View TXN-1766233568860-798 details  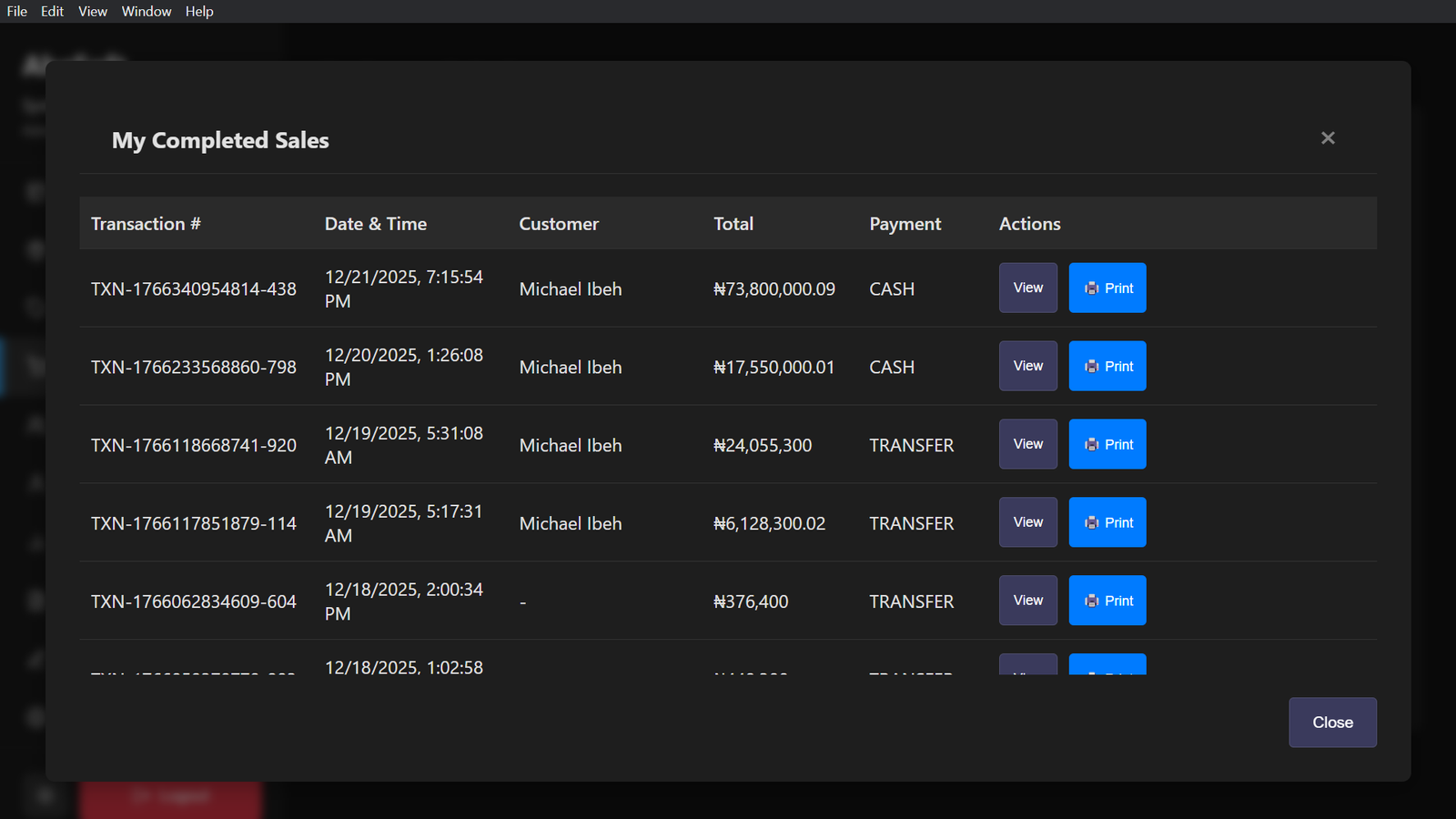click(1027, 366)
